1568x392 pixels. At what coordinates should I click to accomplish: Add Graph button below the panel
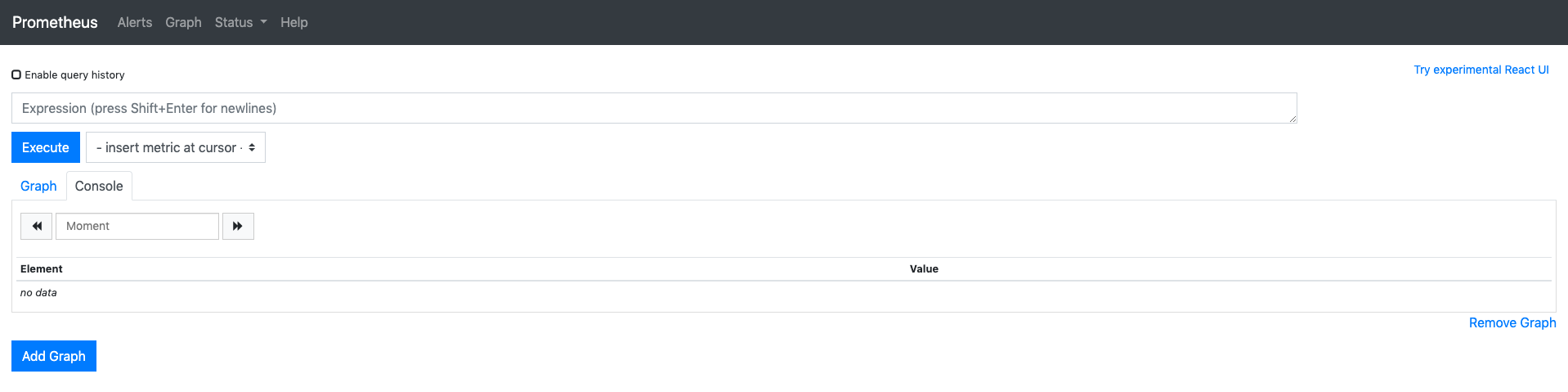(54, 356)
